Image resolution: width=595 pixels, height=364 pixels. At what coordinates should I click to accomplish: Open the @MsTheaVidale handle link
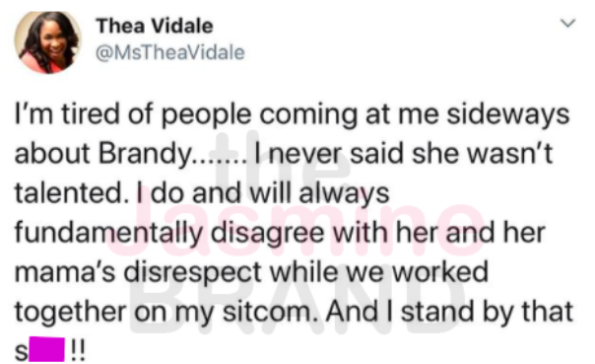tap(170, 52)
